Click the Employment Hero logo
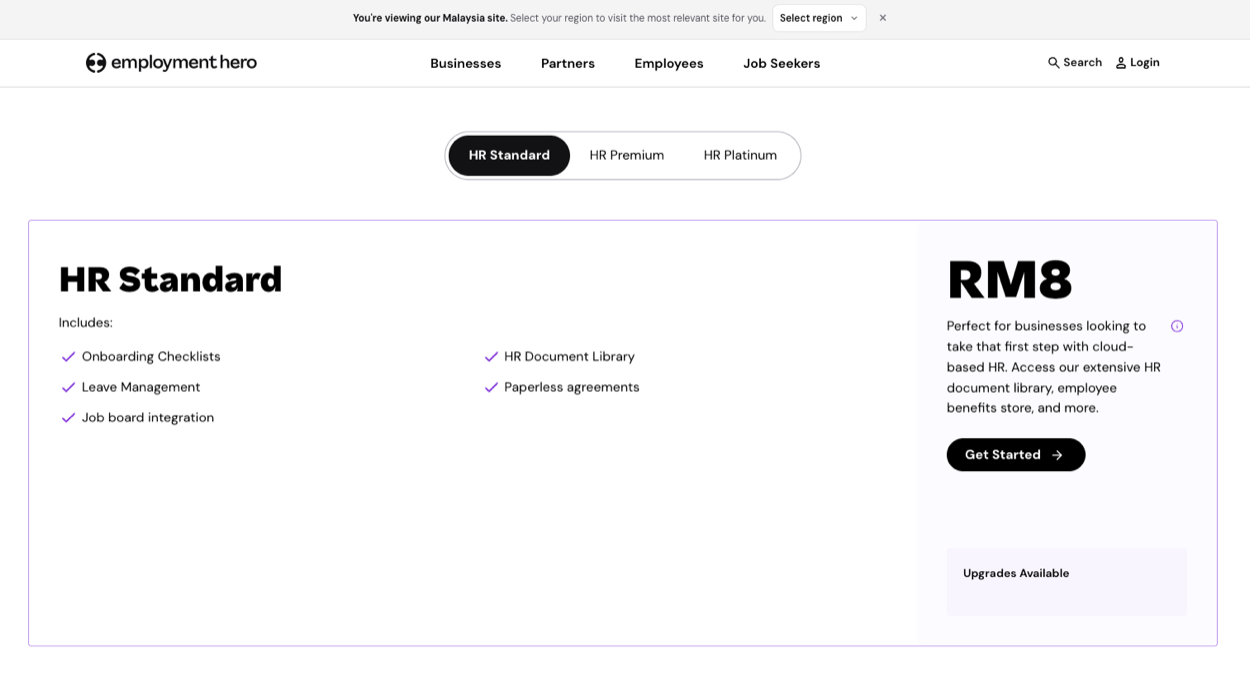This screenshot has width=1250, height=677. coord(171,63)
